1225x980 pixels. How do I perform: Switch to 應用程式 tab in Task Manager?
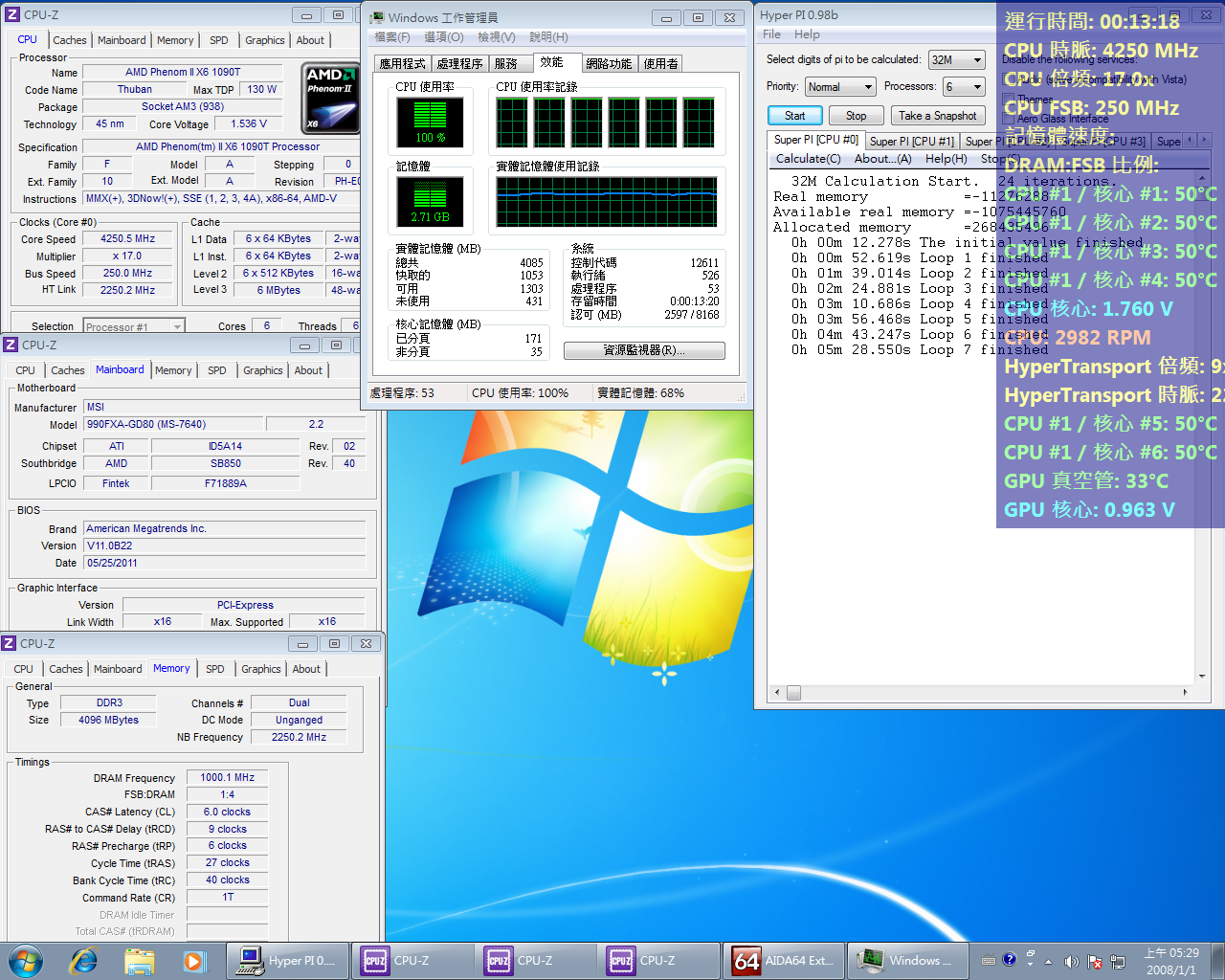402,64
